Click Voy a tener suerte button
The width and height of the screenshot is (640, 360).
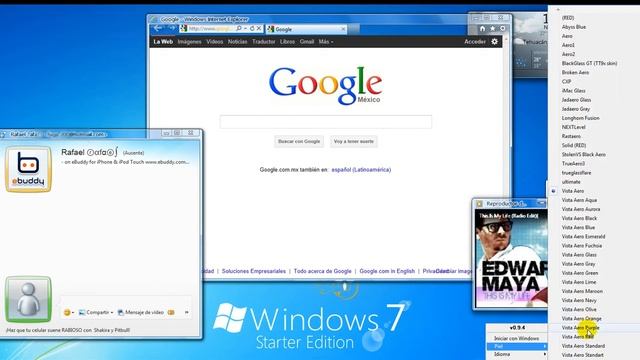(x=354, y=142)
